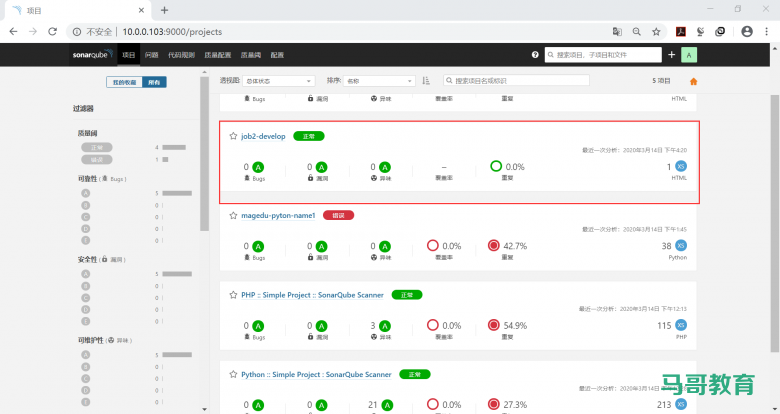Click the page vertical scrollbar

pyautogui.click(x=775, y=224)
